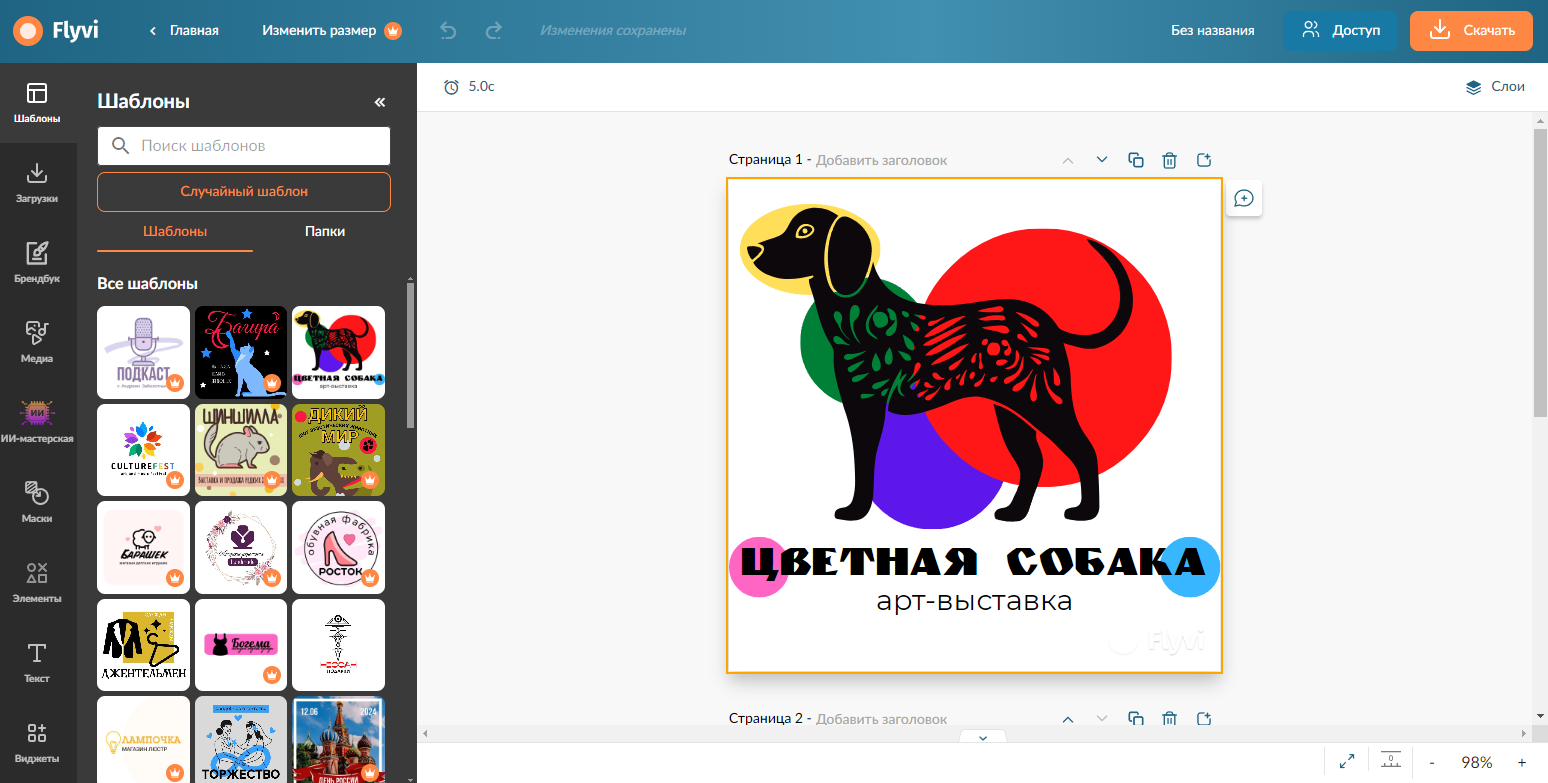
Task: Delete Страница 1
Action: click(1170, 160)
